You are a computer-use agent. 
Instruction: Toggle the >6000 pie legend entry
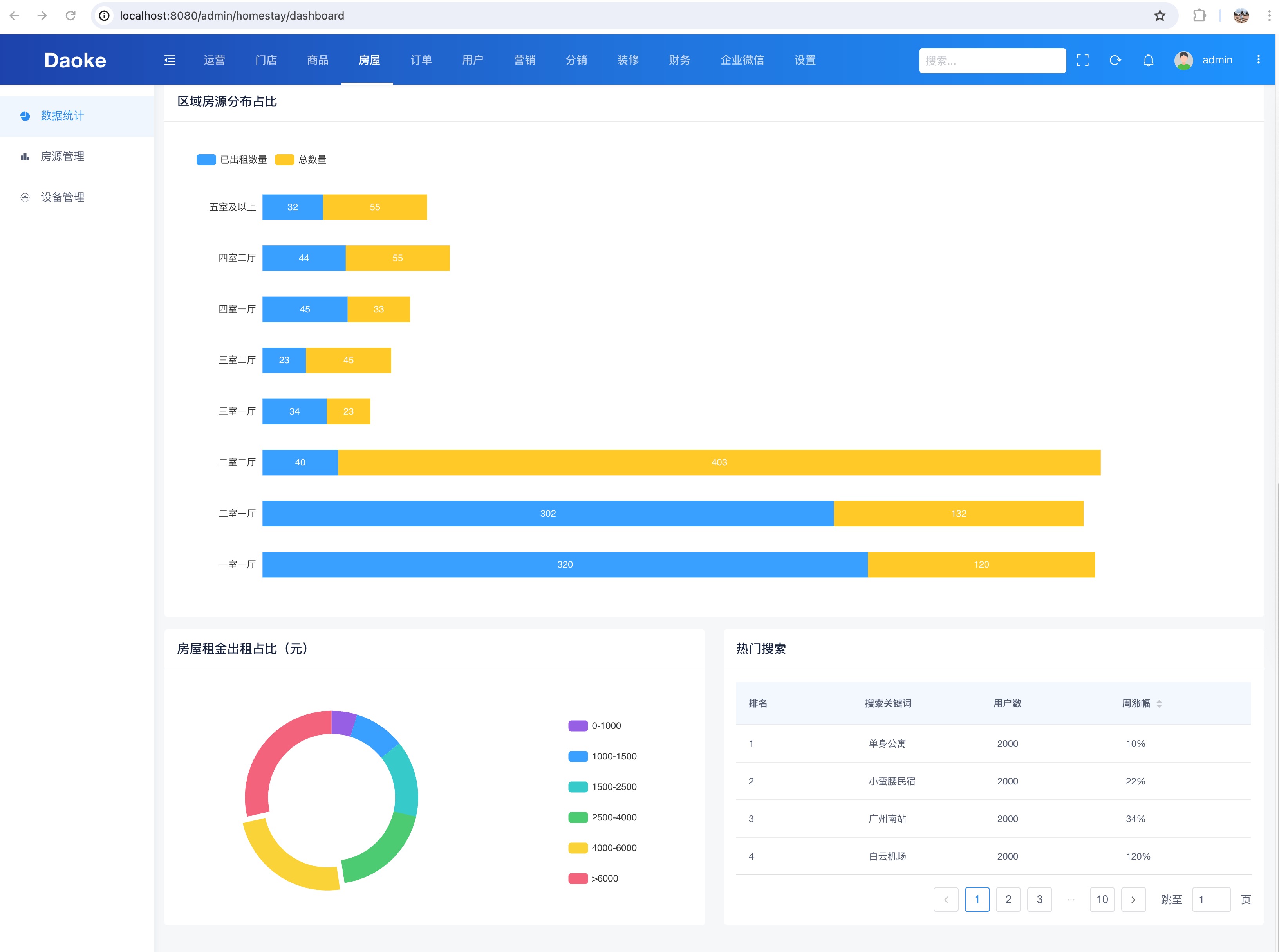pos(593,878)
